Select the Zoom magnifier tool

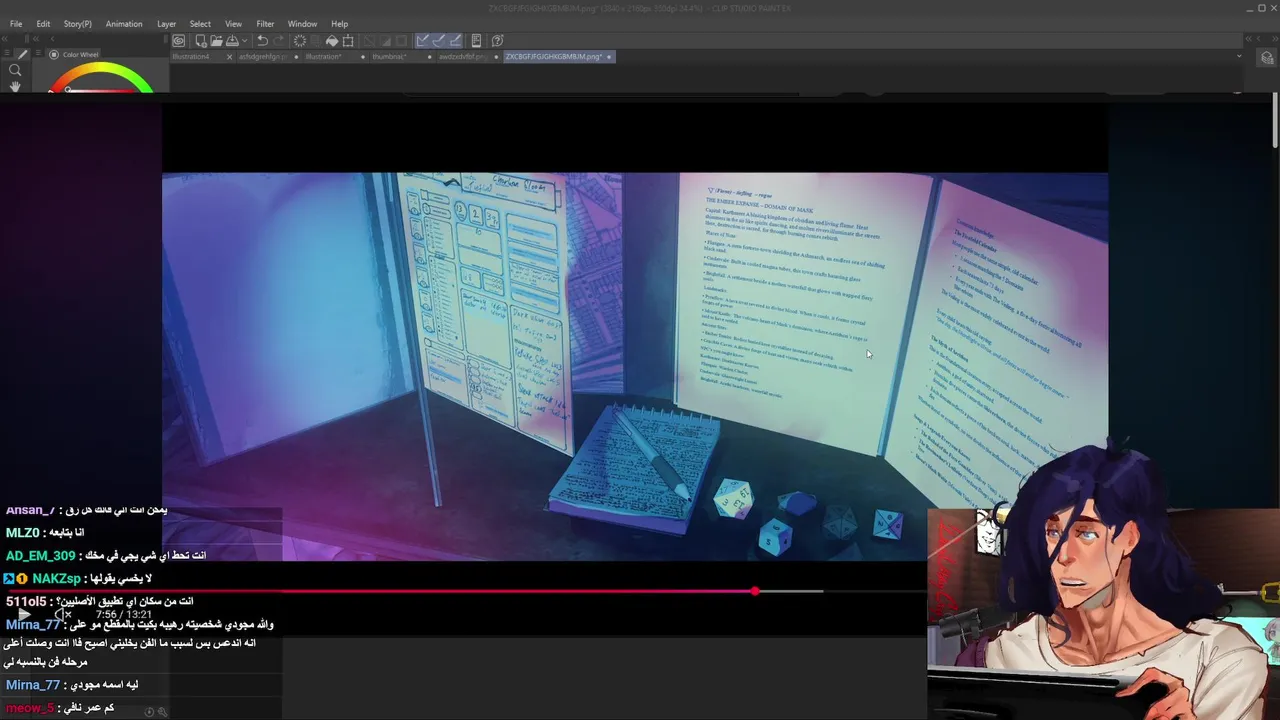[15, 70]
